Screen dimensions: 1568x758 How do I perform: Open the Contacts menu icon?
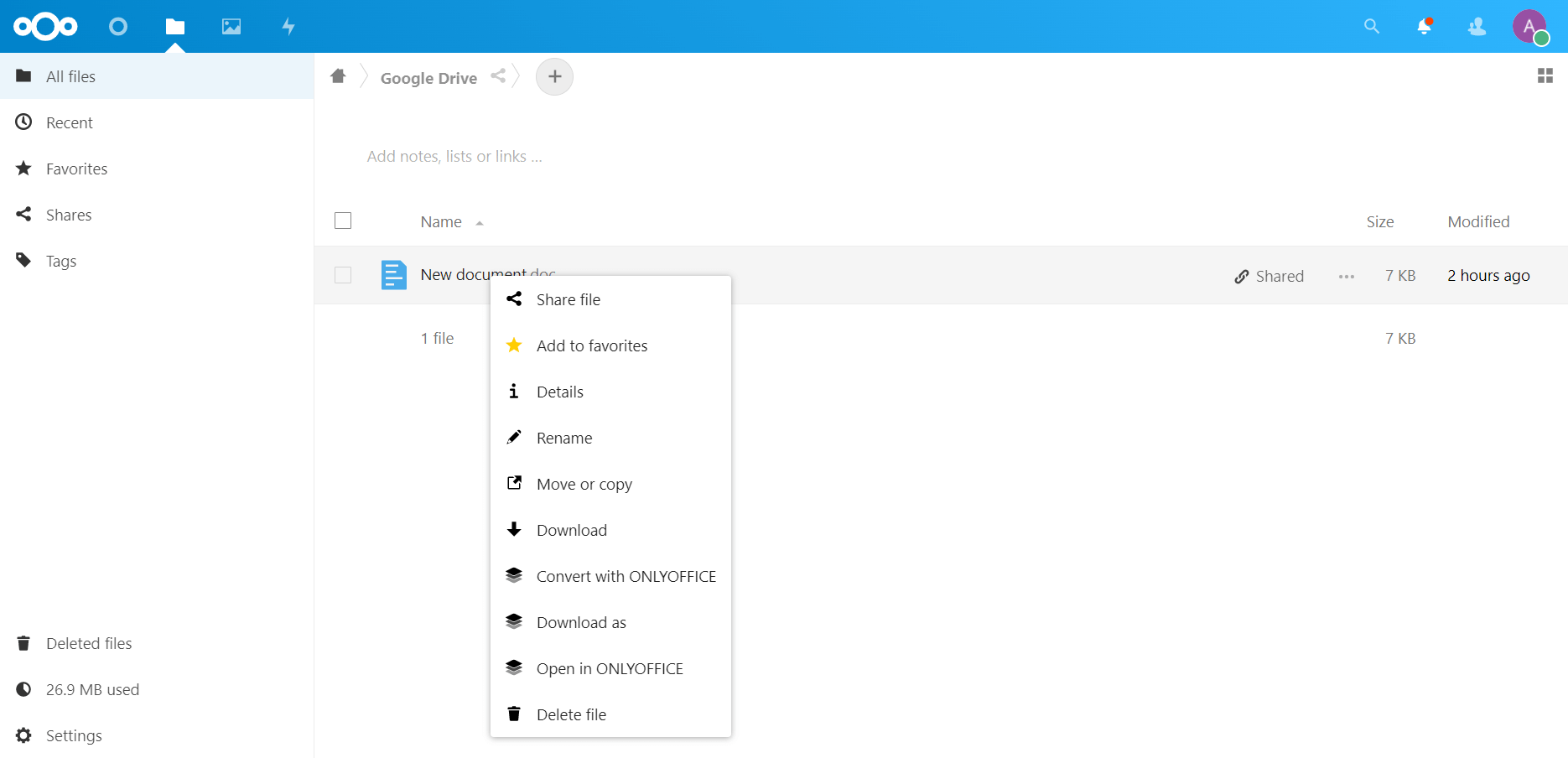coord(1477,27)
